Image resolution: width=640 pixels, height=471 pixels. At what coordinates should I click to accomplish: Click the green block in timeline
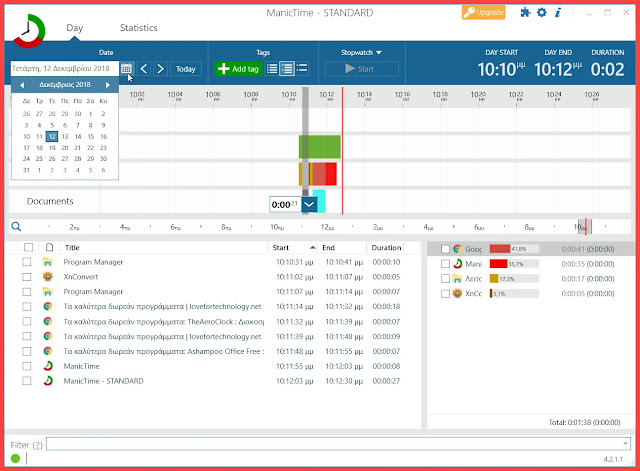(x=320, y=147)
